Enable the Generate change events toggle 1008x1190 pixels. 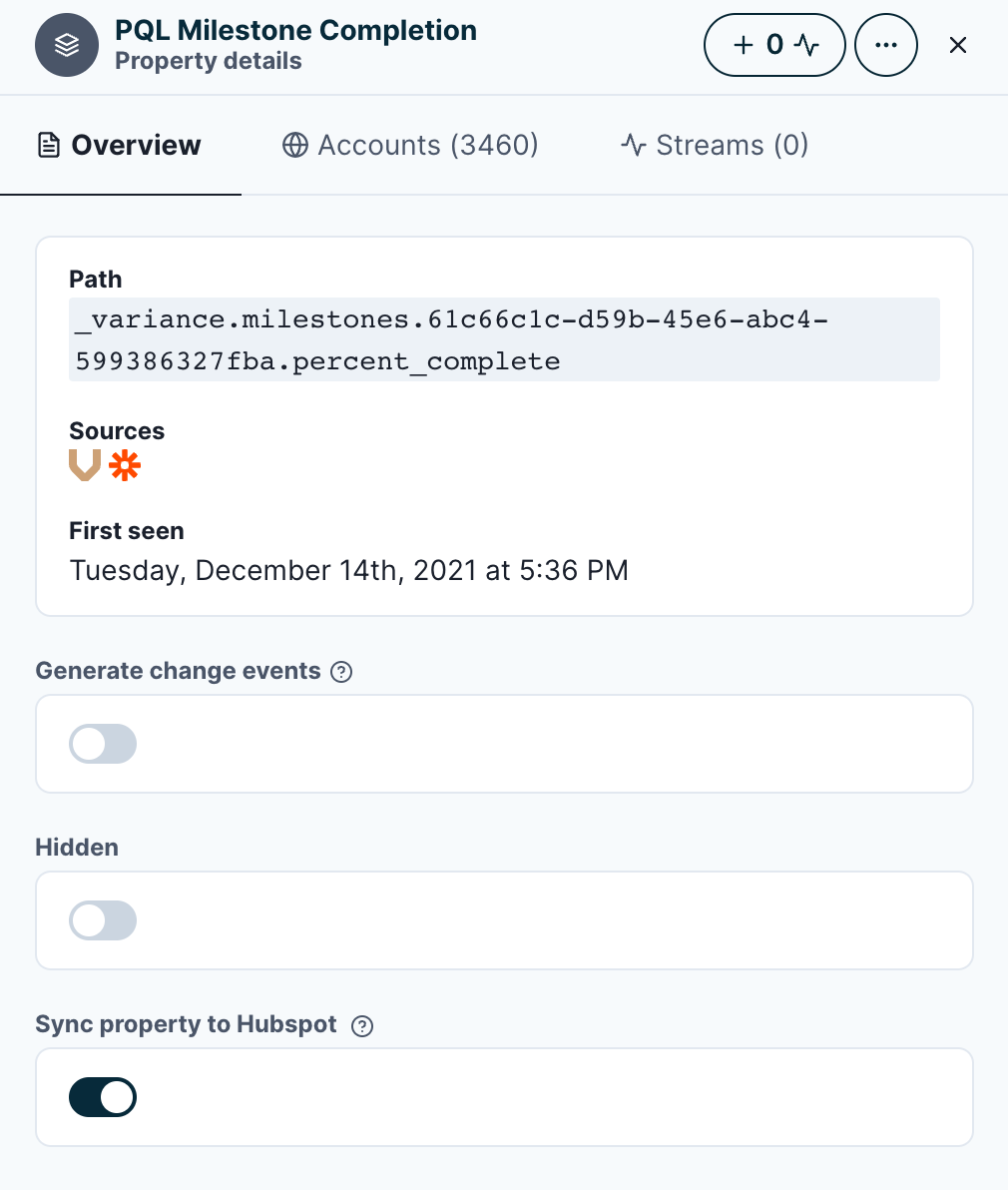(103, 744)
